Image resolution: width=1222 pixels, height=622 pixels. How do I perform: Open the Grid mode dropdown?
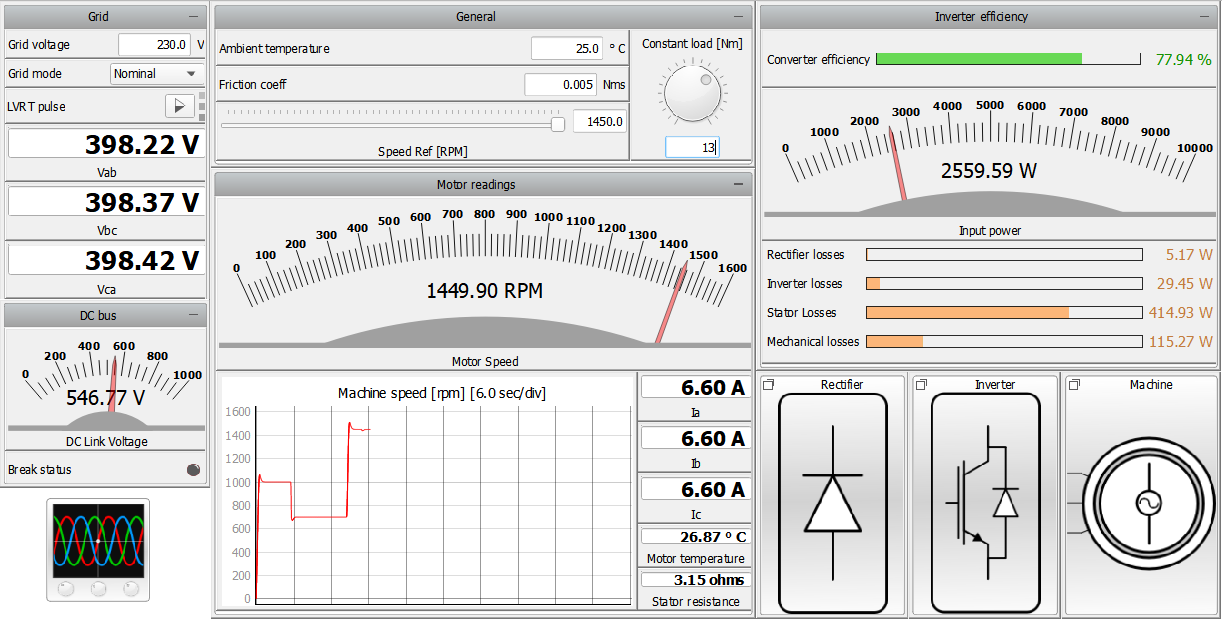pyautogui.click(x=156, y=74)
